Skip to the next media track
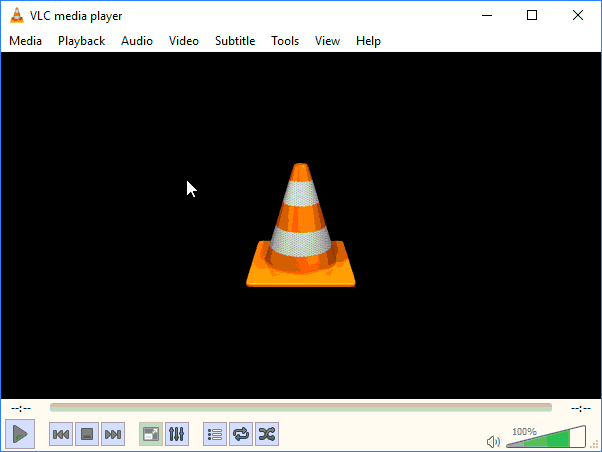The width and height of the screenshot is (602, 452). click(x=113, y=434)
